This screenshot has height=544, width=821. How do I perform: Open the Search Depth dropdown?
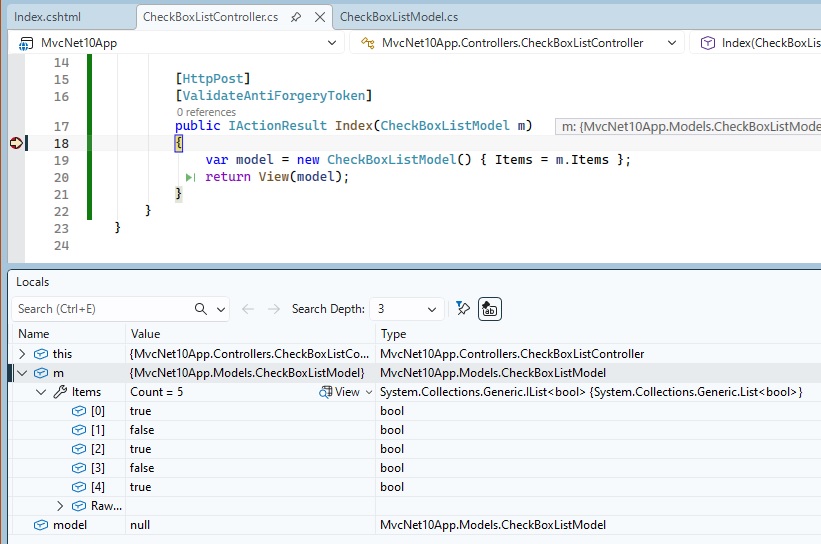point(407,309)
